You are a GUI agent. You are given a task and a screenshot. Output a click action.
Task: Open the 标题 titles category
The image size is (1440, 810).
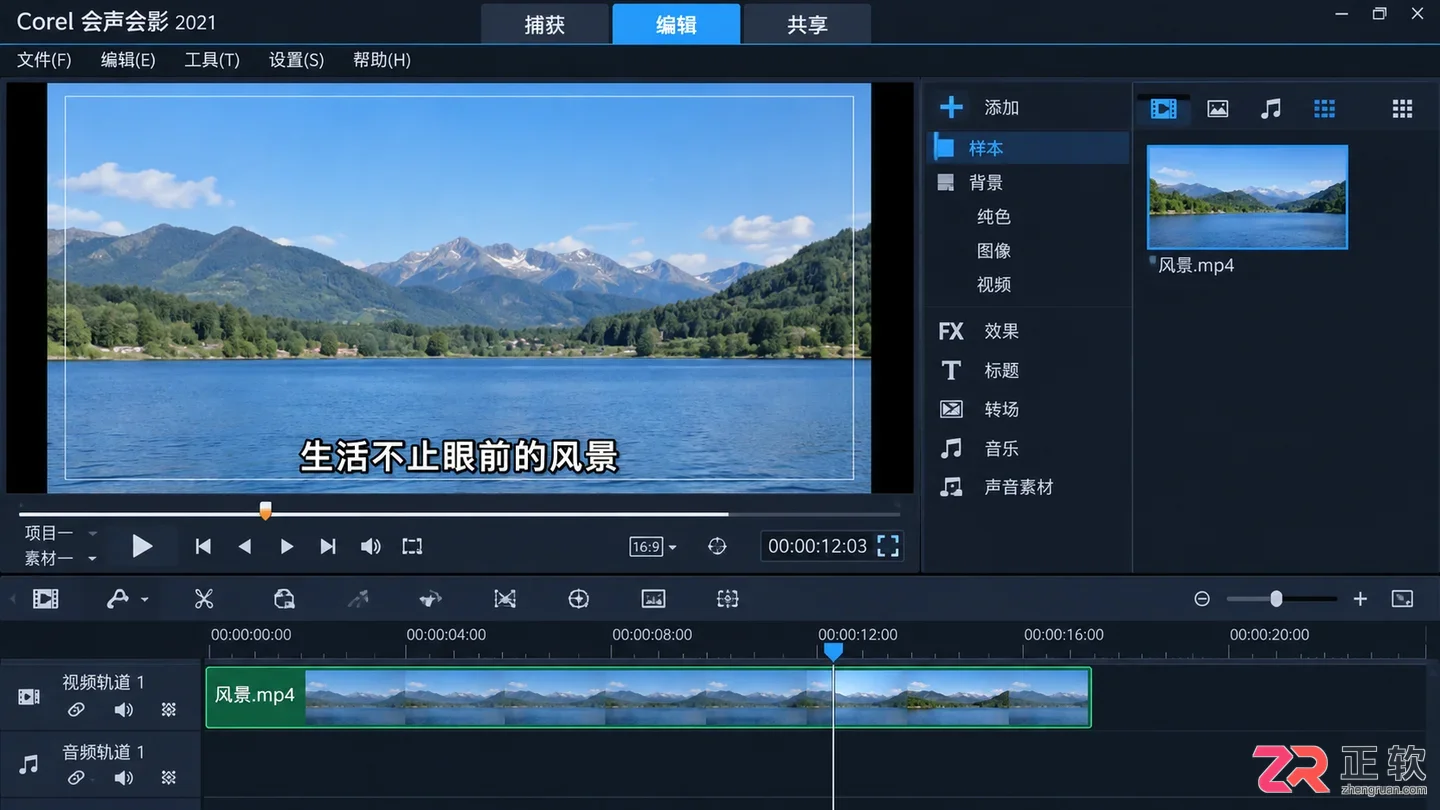click(979, 370)
